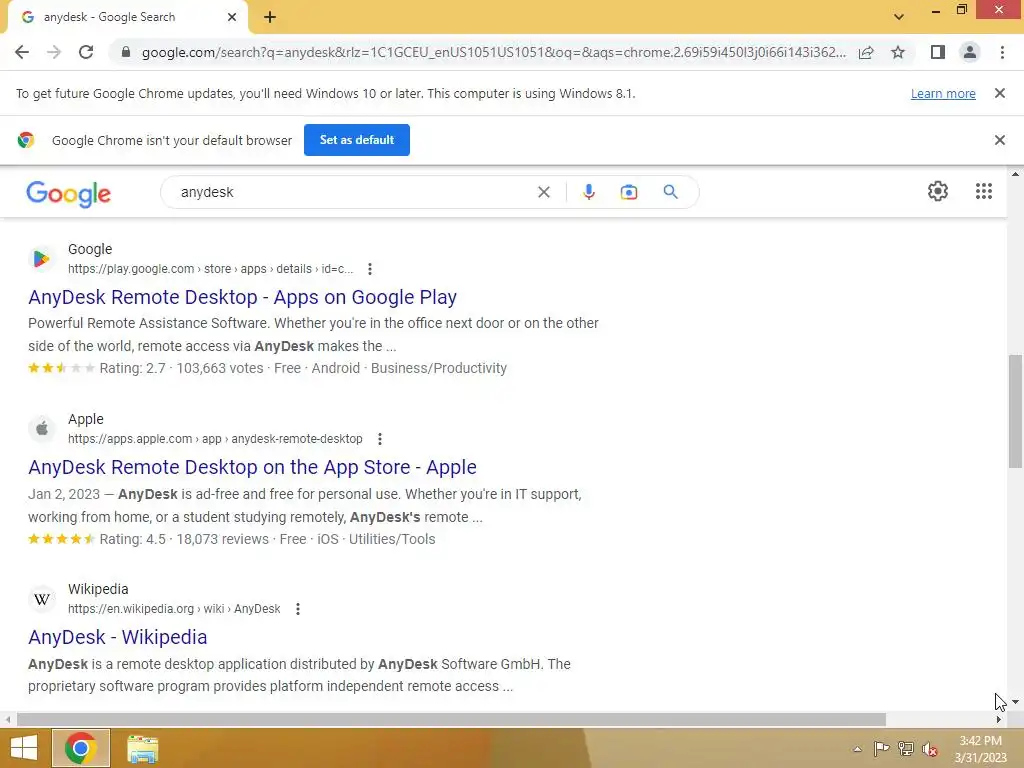Viewport: 1024px width, 768px height.
Task: Click the Chrome taskbar icon
Action: [81, 748]
